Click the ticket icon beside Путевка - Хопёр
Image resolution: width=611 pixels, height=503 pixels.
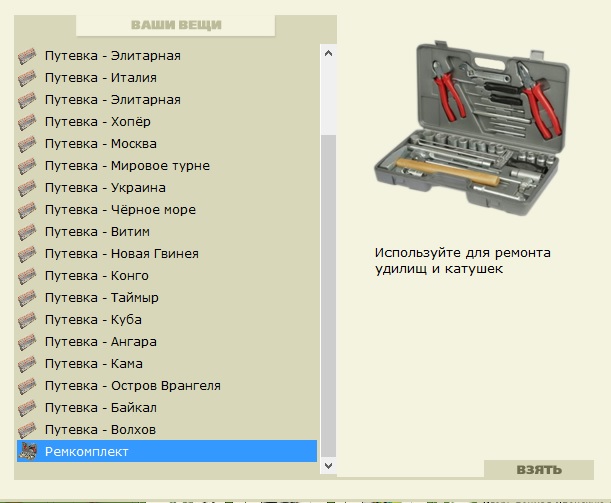tap(27, 122)
